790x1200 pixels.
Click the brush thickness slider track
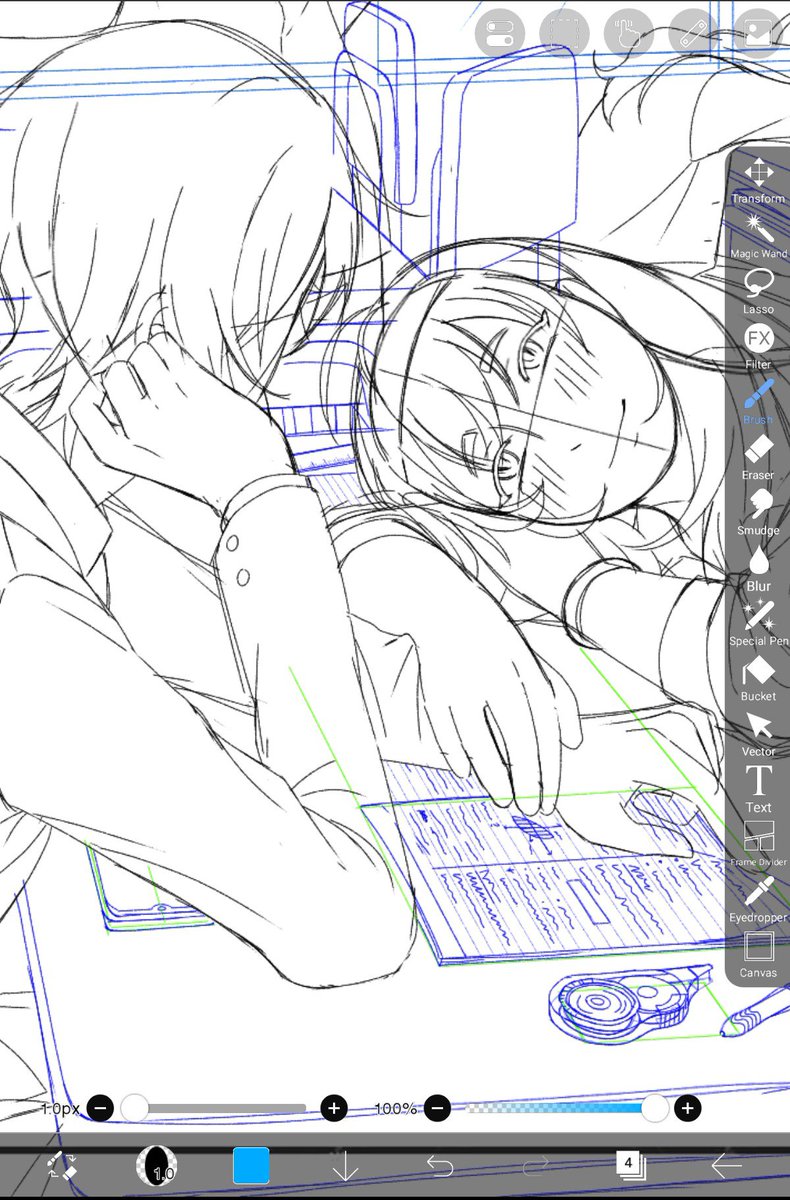click(218, 1108)
